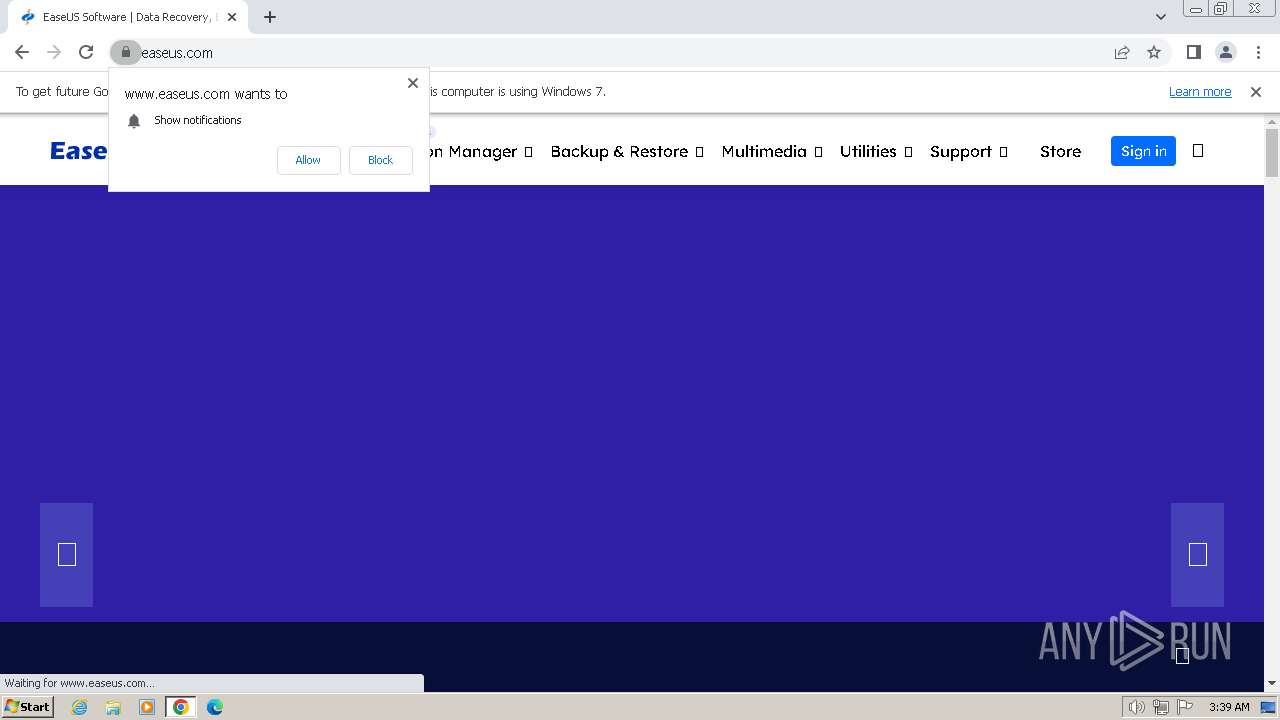Show the next carousel slide
The image size is (1280, 720).
(x=1197, y=555)
